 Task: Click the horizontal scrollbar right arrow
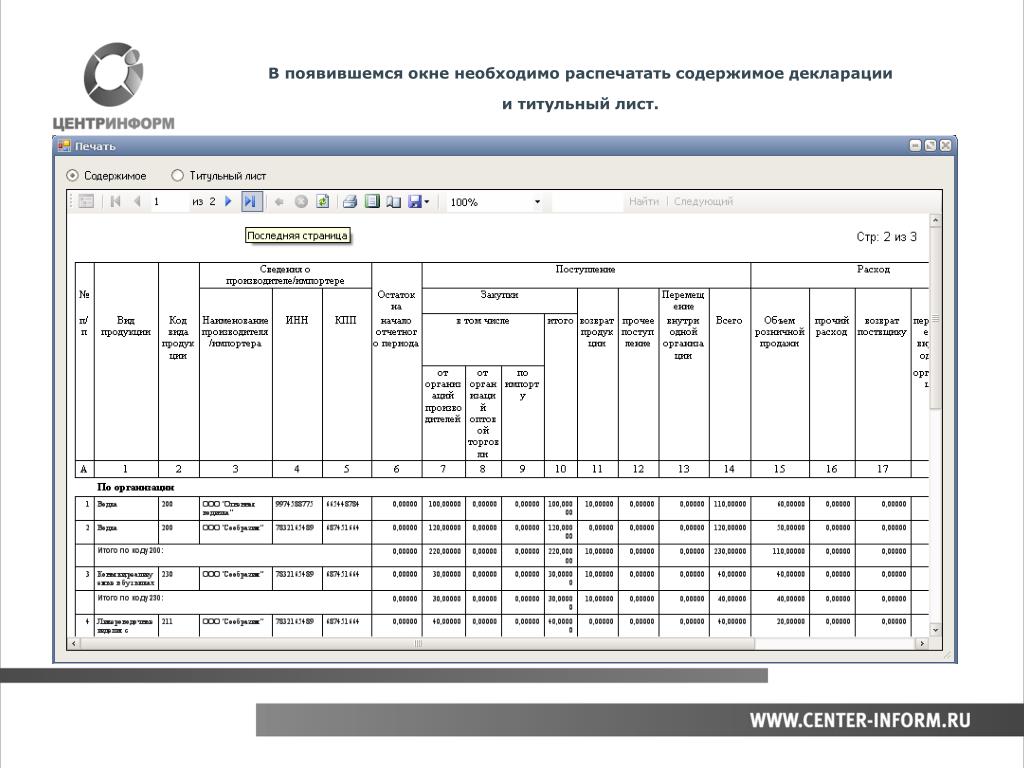[921, 643]
